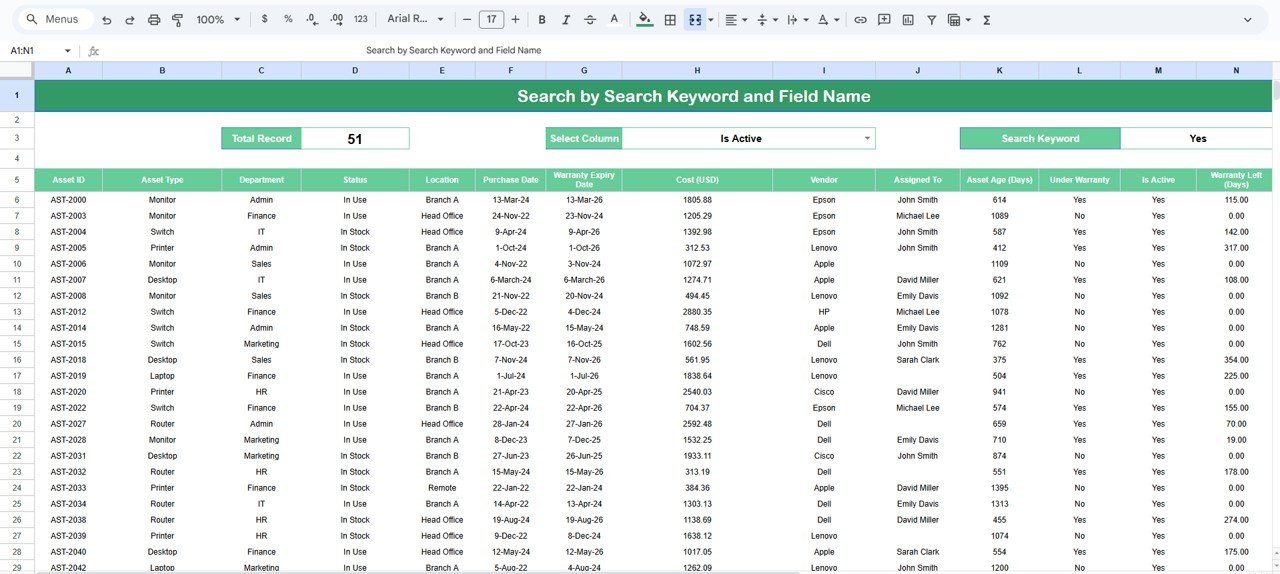Click the cost value 2880.35
The height and width of the screenshot is (574, 1280).
pos(697,312)
